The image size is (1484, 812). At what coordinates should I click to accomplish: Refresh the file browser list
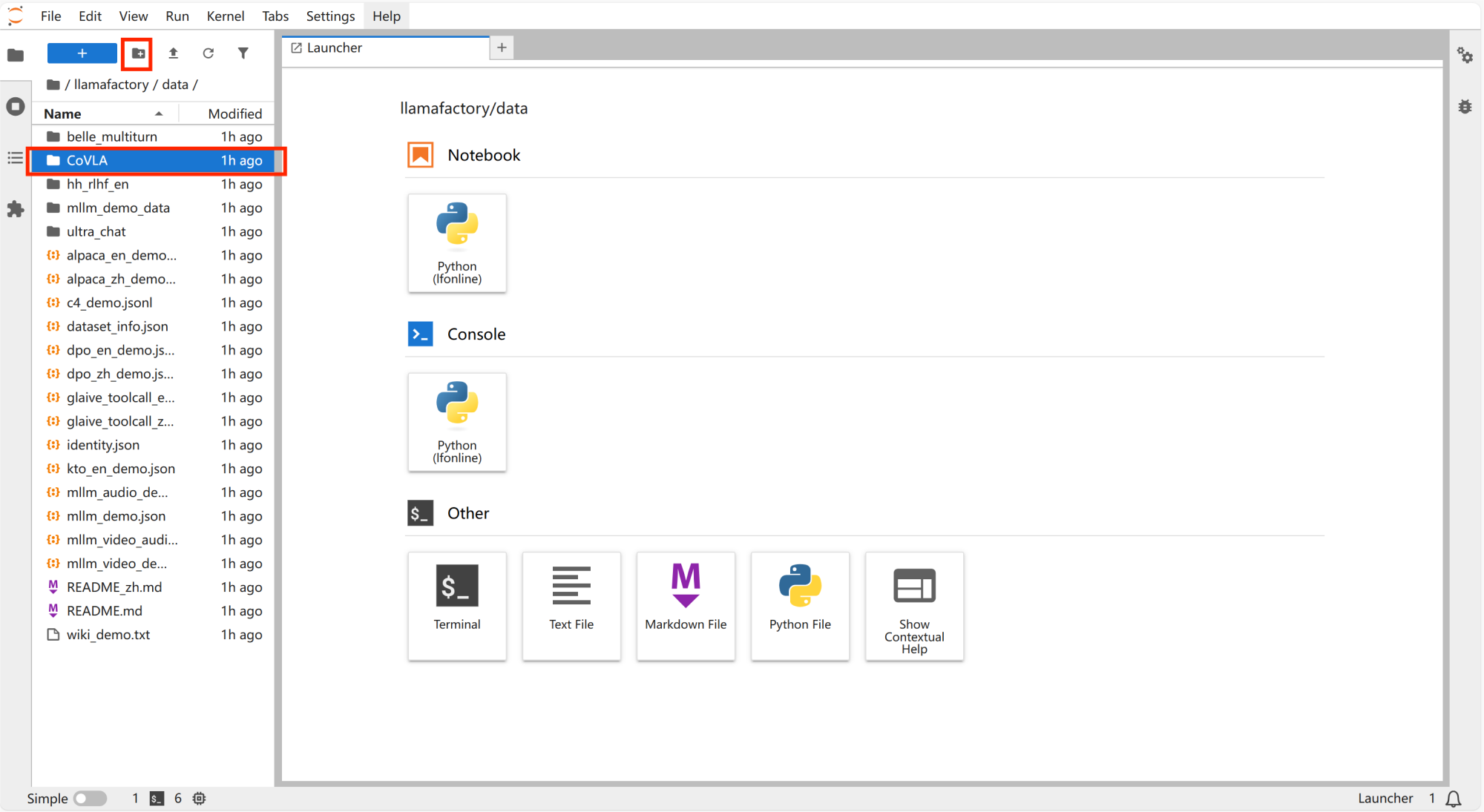(208, 53)
